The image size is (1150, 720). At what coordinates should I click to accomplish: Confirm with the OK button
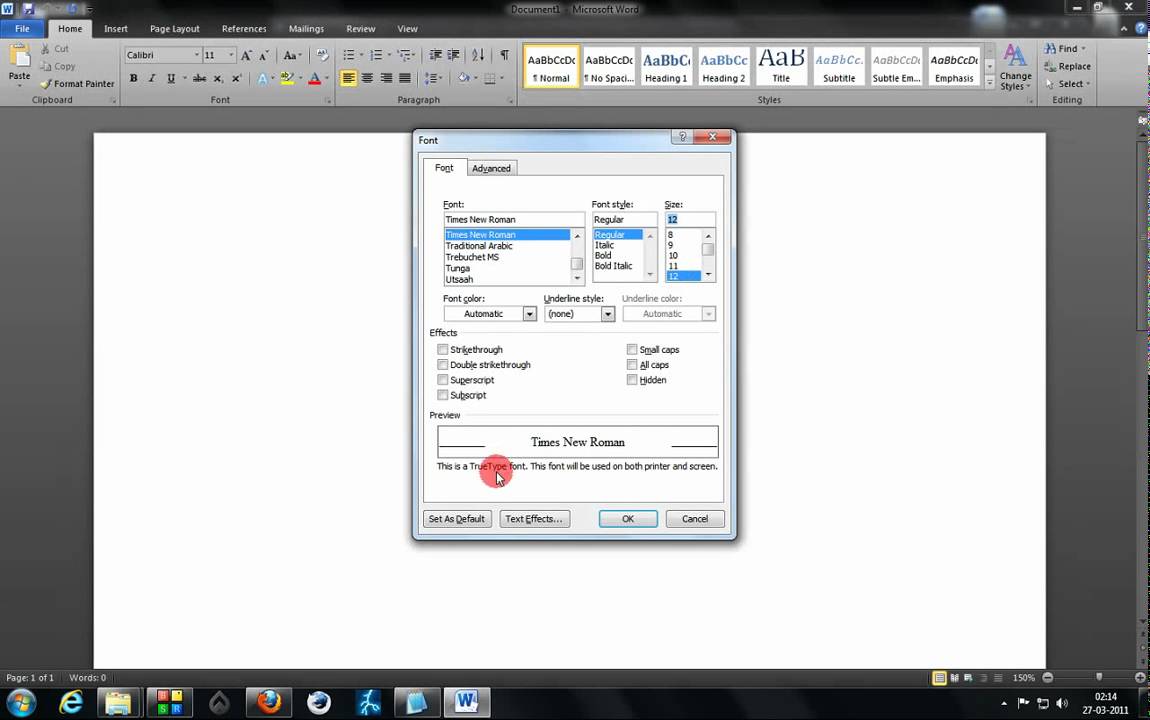point(628,519)
